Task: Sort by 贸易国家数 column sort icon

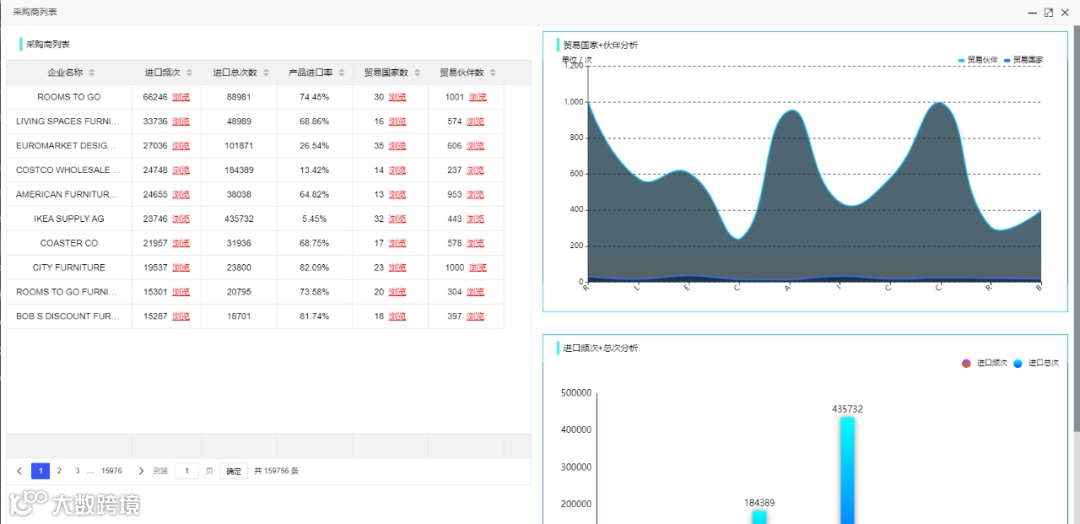Action: [417, 72]
